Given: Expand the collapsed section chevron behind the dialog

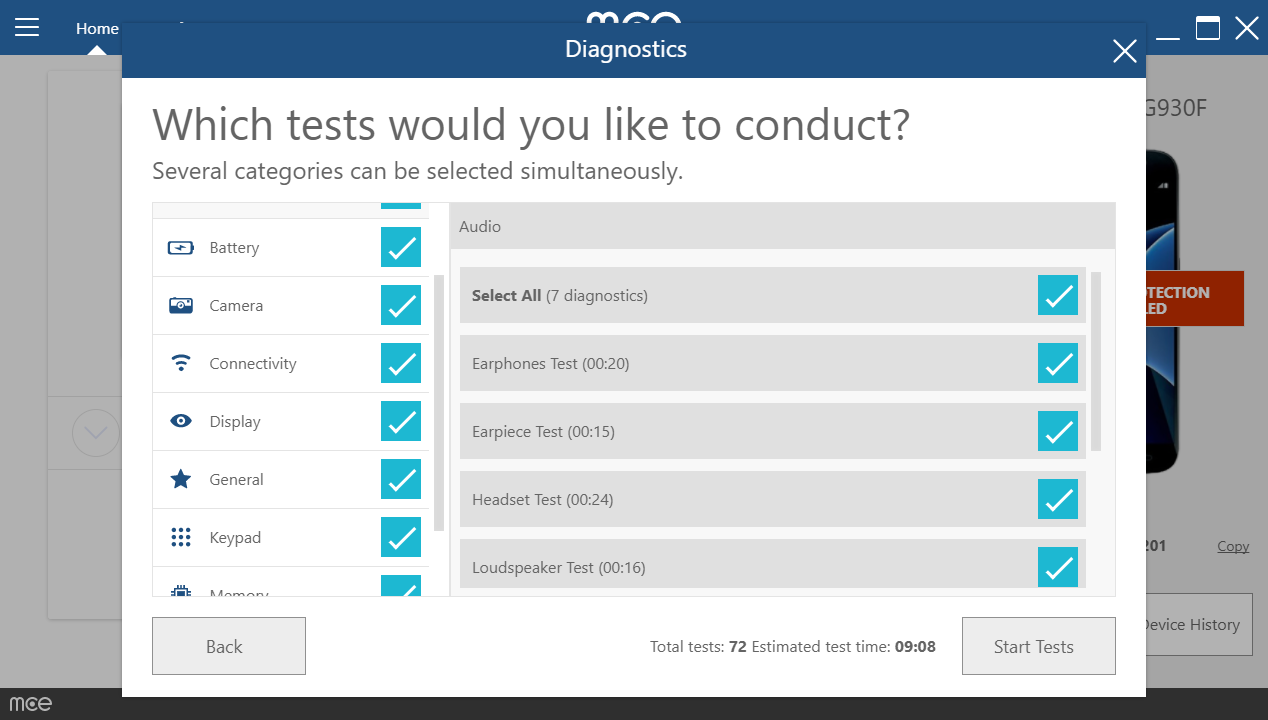Looking at the screenshot, I should click(x=95, y=432).
